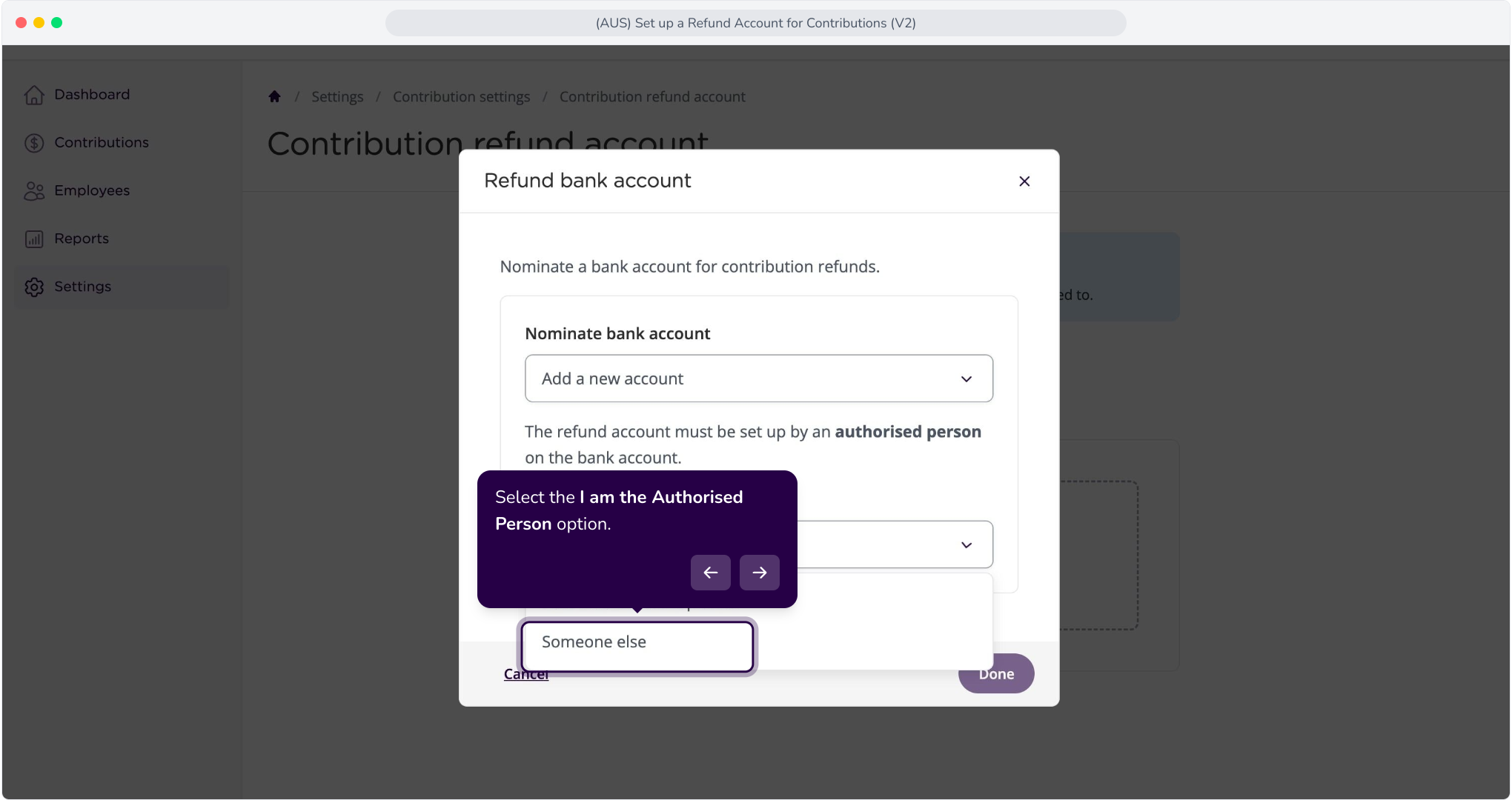Click the Reports chart icon
Screen dimensions: 1512x800
[x=34, y=239]
